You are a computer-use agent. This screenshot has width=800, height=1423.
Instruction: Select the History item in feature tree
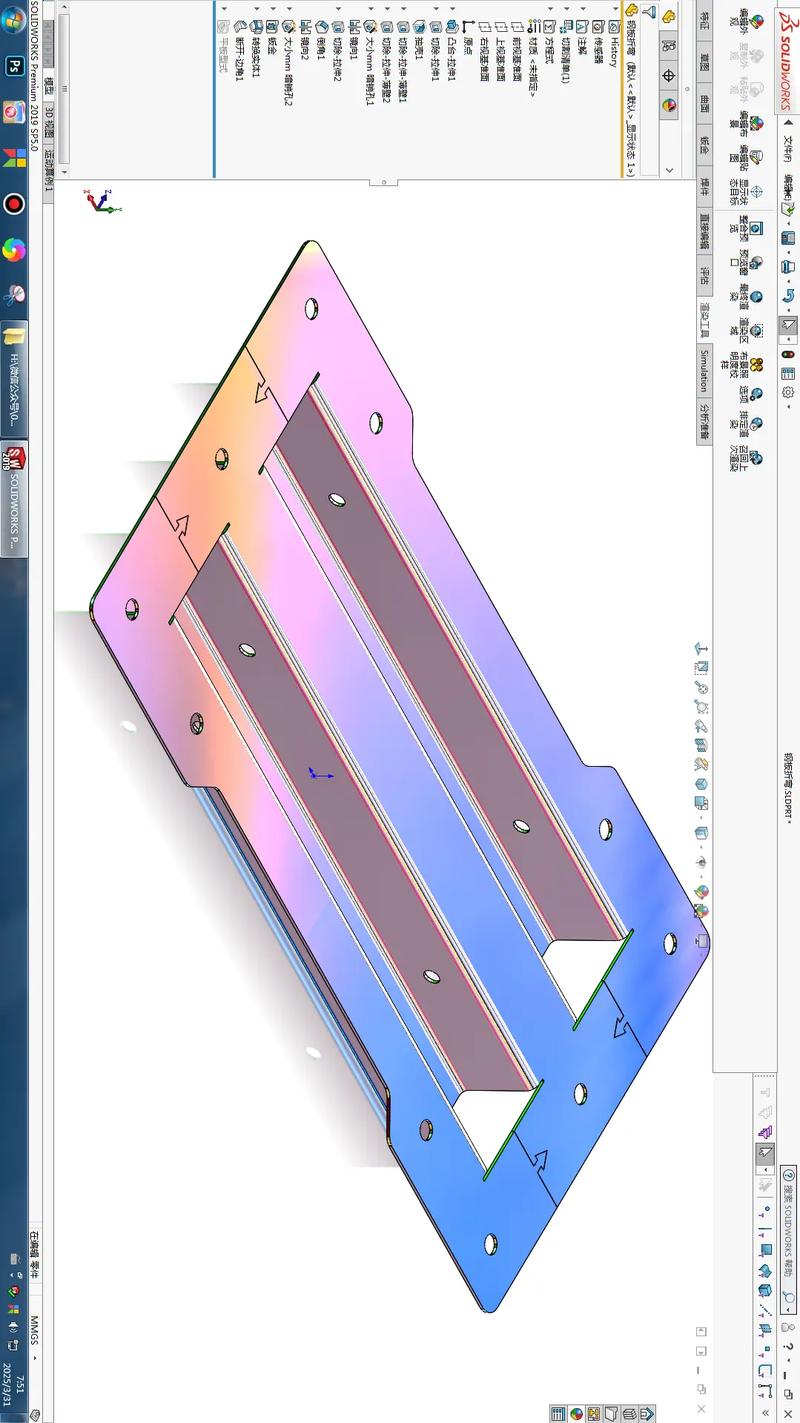(616, 42)
